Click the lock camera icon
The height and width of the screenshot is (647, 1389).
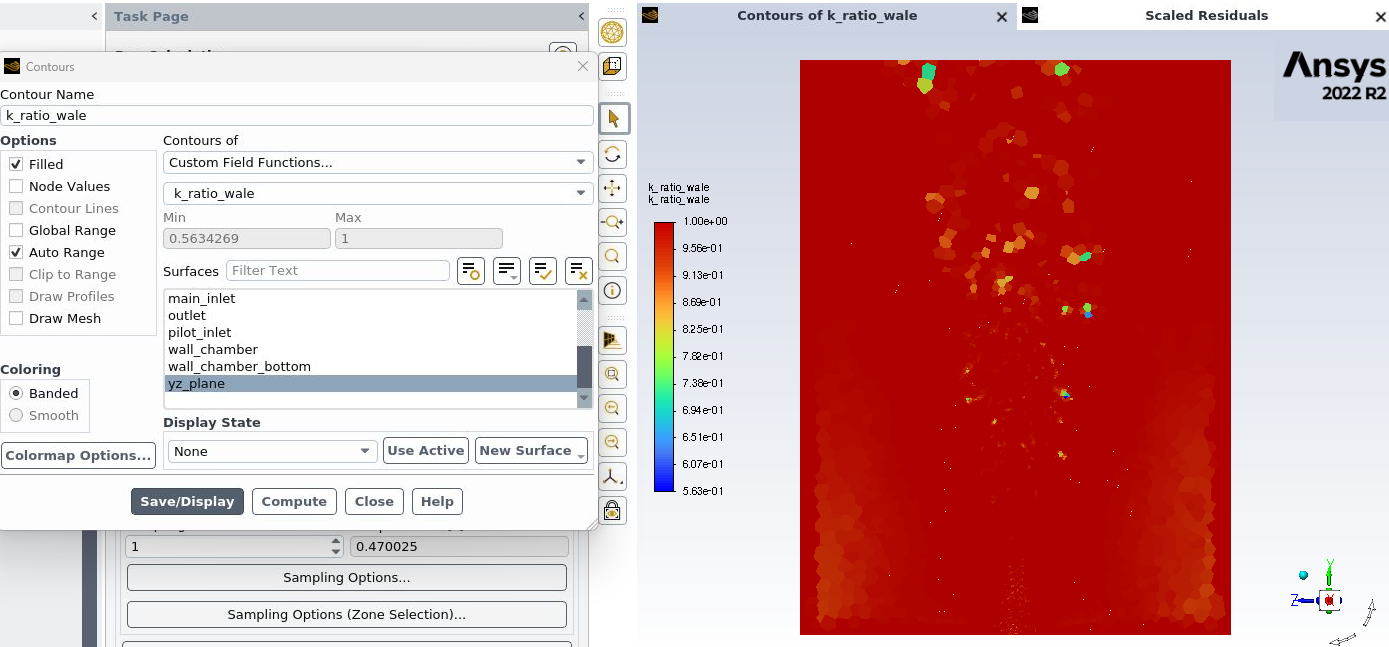613,511
